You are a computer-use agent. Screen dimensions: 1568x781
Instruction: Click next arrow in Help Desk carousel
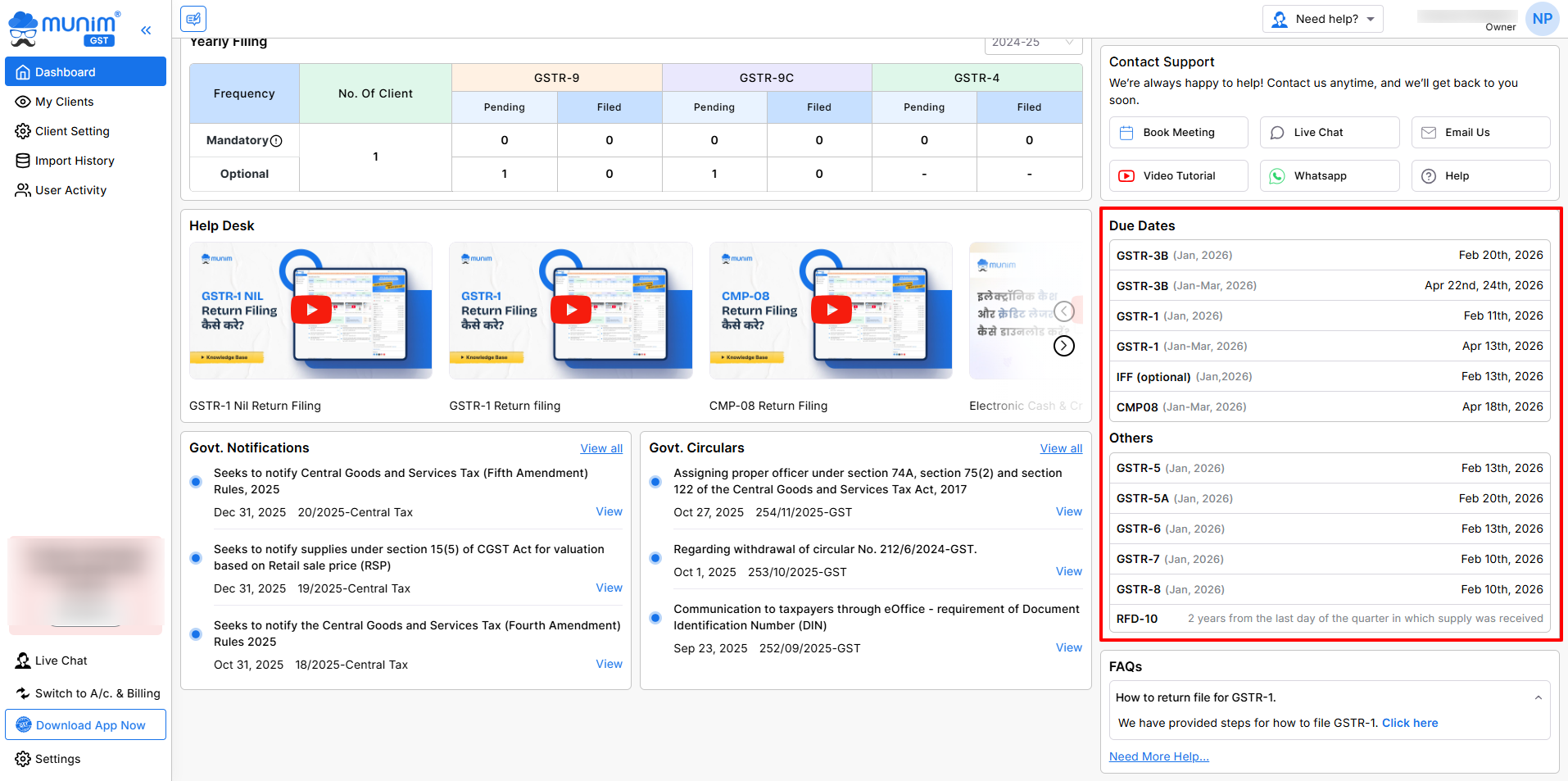(x=1063, y=346)
